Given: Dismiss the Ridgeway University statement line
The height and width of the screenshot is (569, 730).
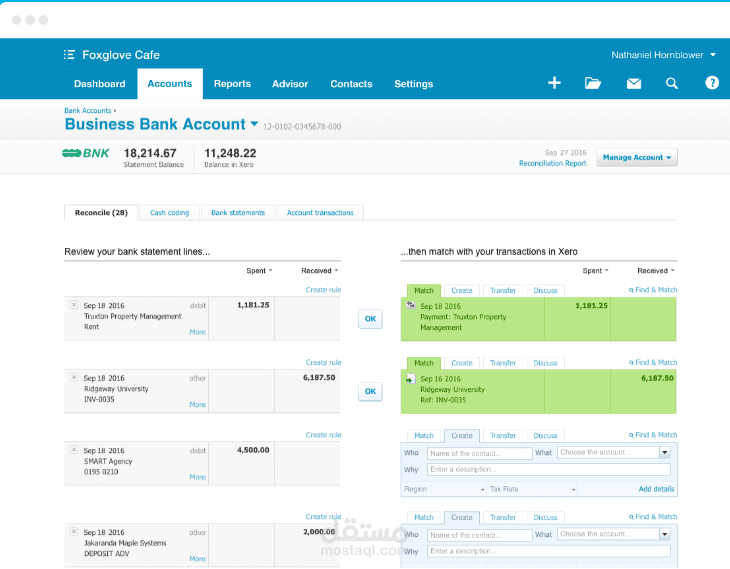Looking at the screenshot, I should point(74,377).
